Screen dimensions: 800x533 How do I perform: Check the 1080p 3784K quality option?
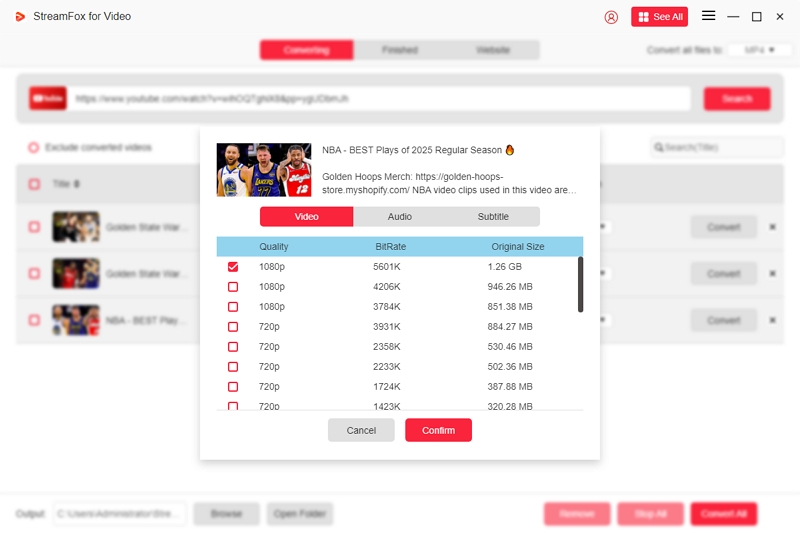click(x=233, y=307)
